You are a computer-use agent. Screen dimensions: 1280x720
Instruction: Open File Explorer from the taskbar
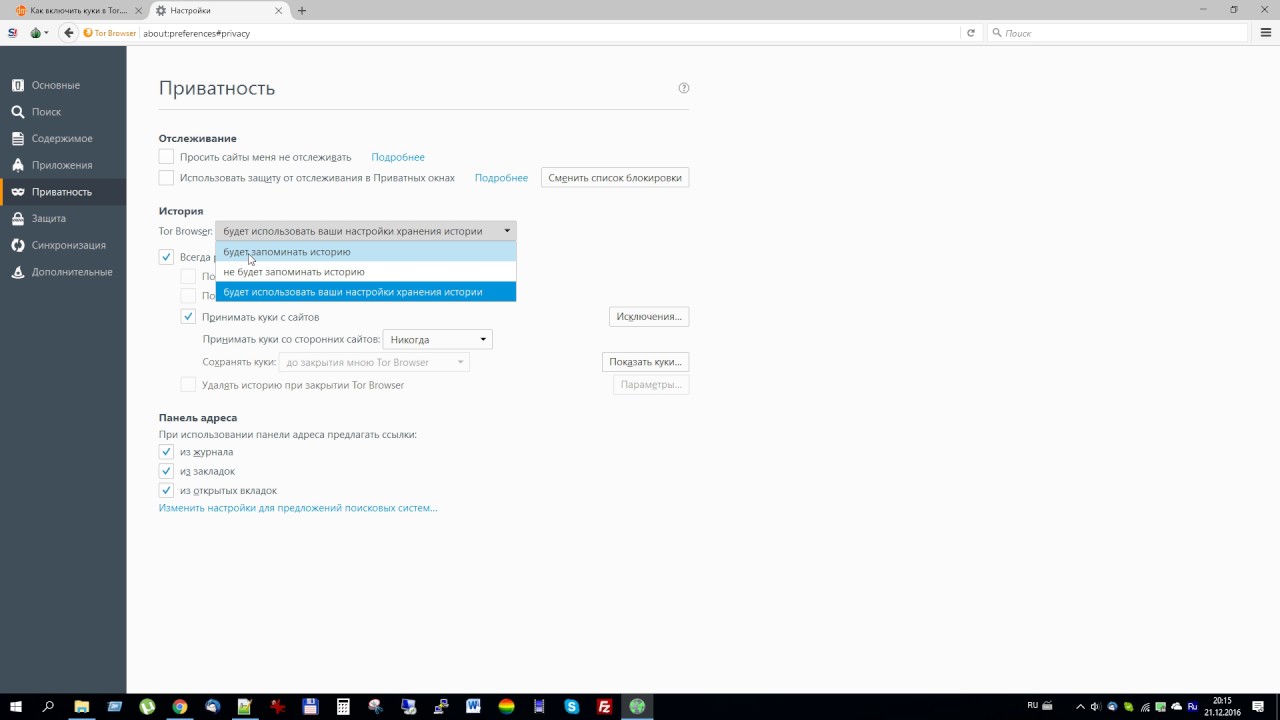[x=82, y=707]
